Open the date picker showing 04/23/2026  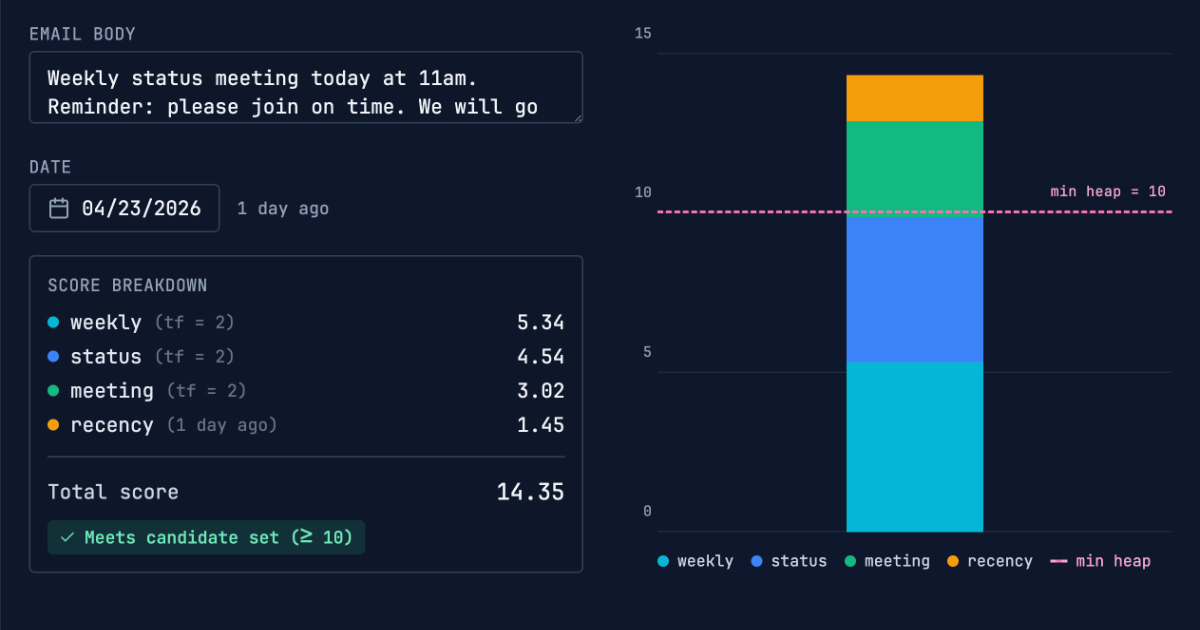(124, 208)
